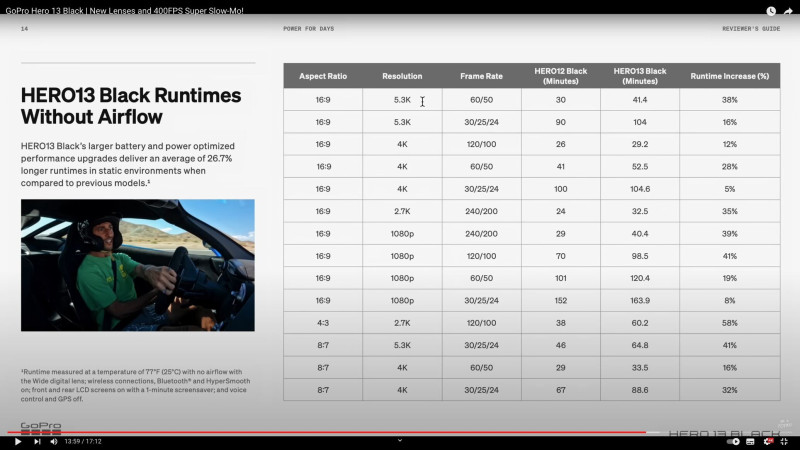Click the 163.9 minutes cell
This screenshot has width=800, height=450.
[640, 301]
